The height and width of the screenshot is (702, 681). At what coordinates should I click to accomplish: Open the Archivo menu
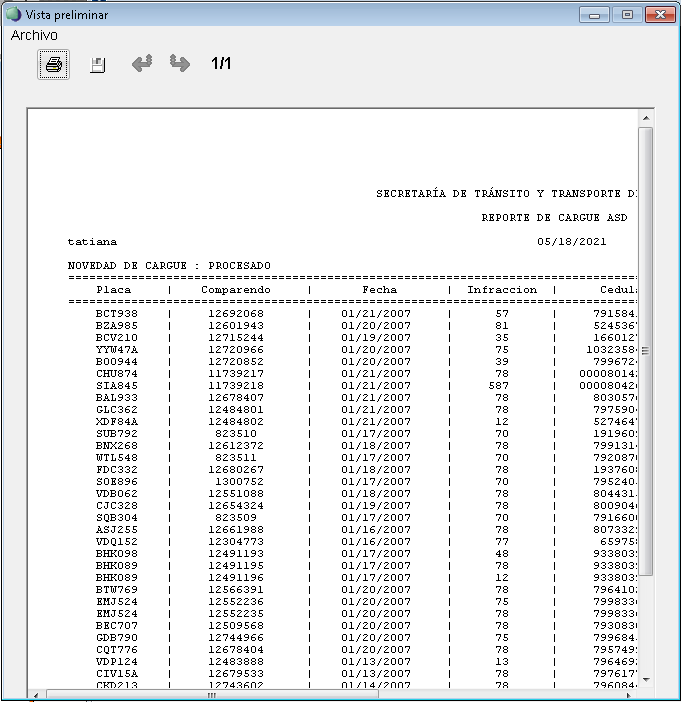34,35
